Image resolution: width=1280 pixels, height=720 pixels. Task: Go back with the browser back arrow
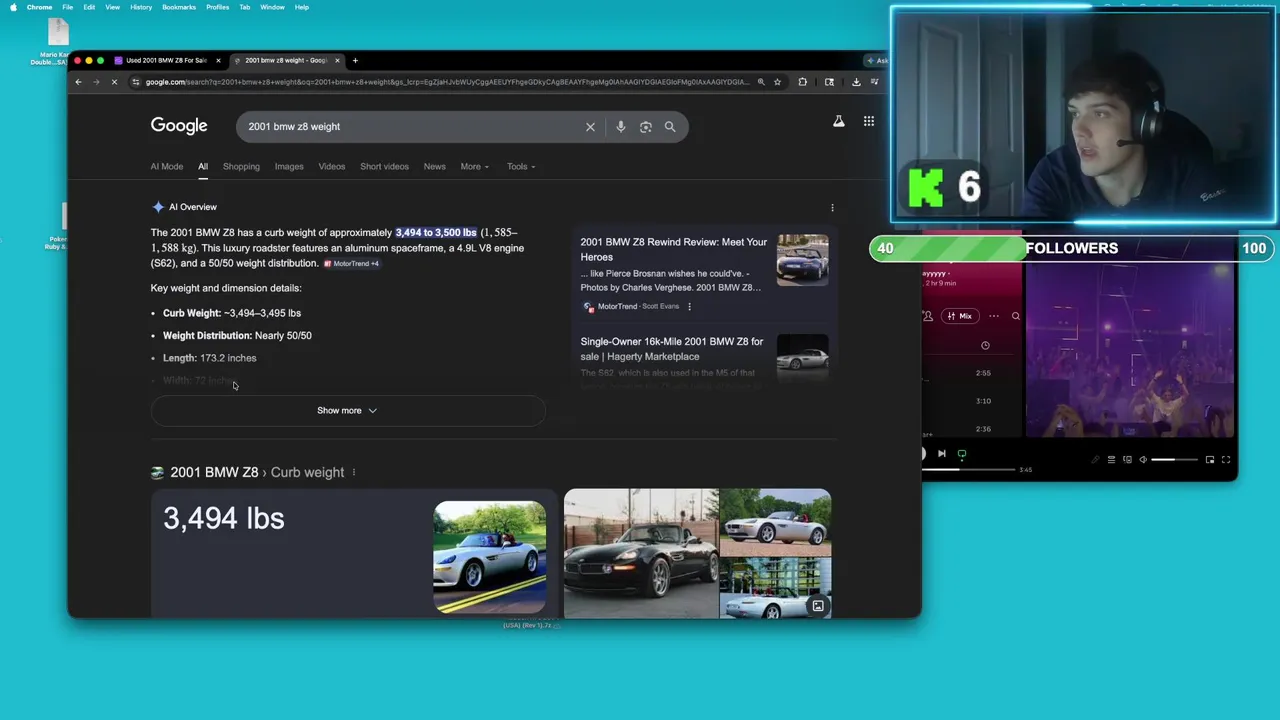(x=78, y=82)
